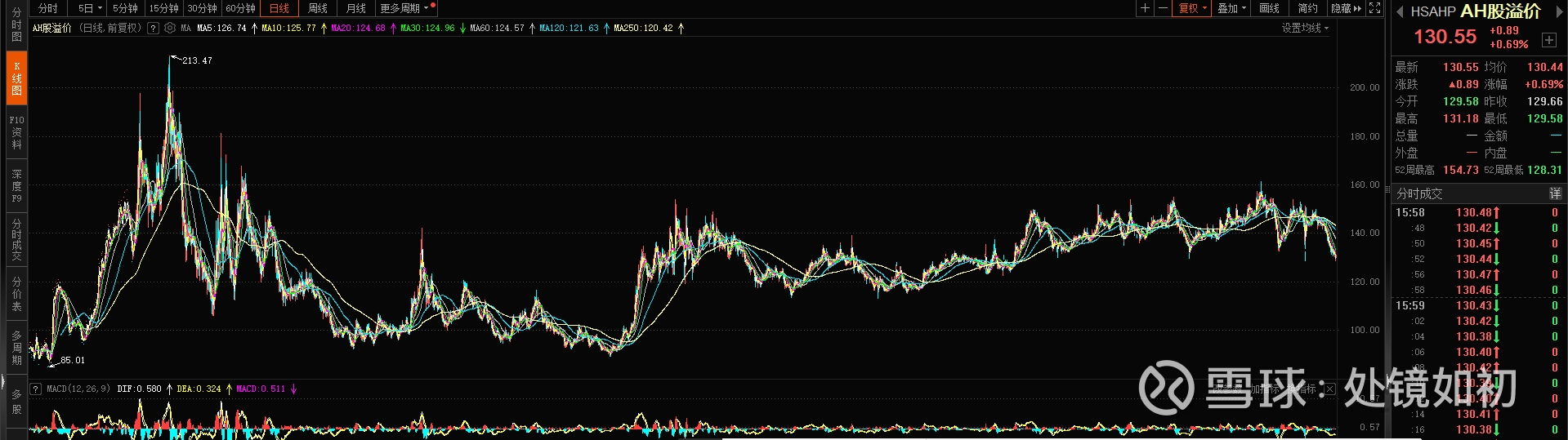Click the MA20:124.68 indicator label

[358, 28]
